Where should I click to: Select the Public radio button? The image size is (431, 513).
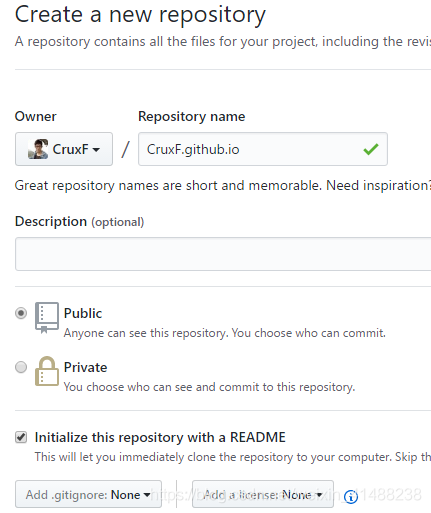21,313
